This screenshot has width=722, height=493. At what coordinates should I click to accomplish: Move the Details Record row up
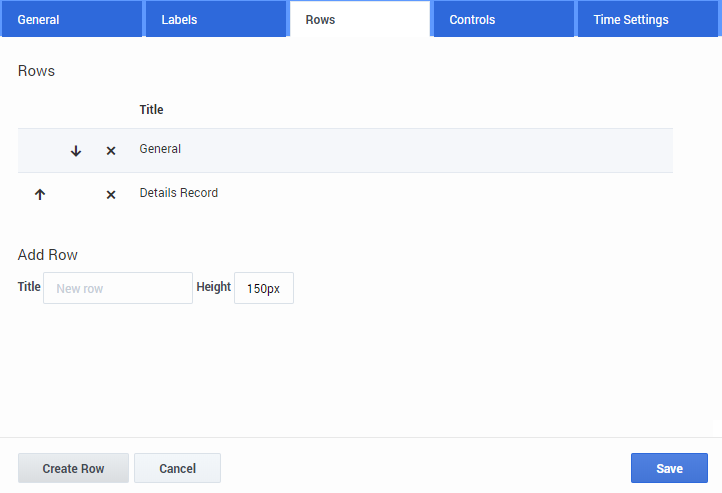click(x=40, y=195)
